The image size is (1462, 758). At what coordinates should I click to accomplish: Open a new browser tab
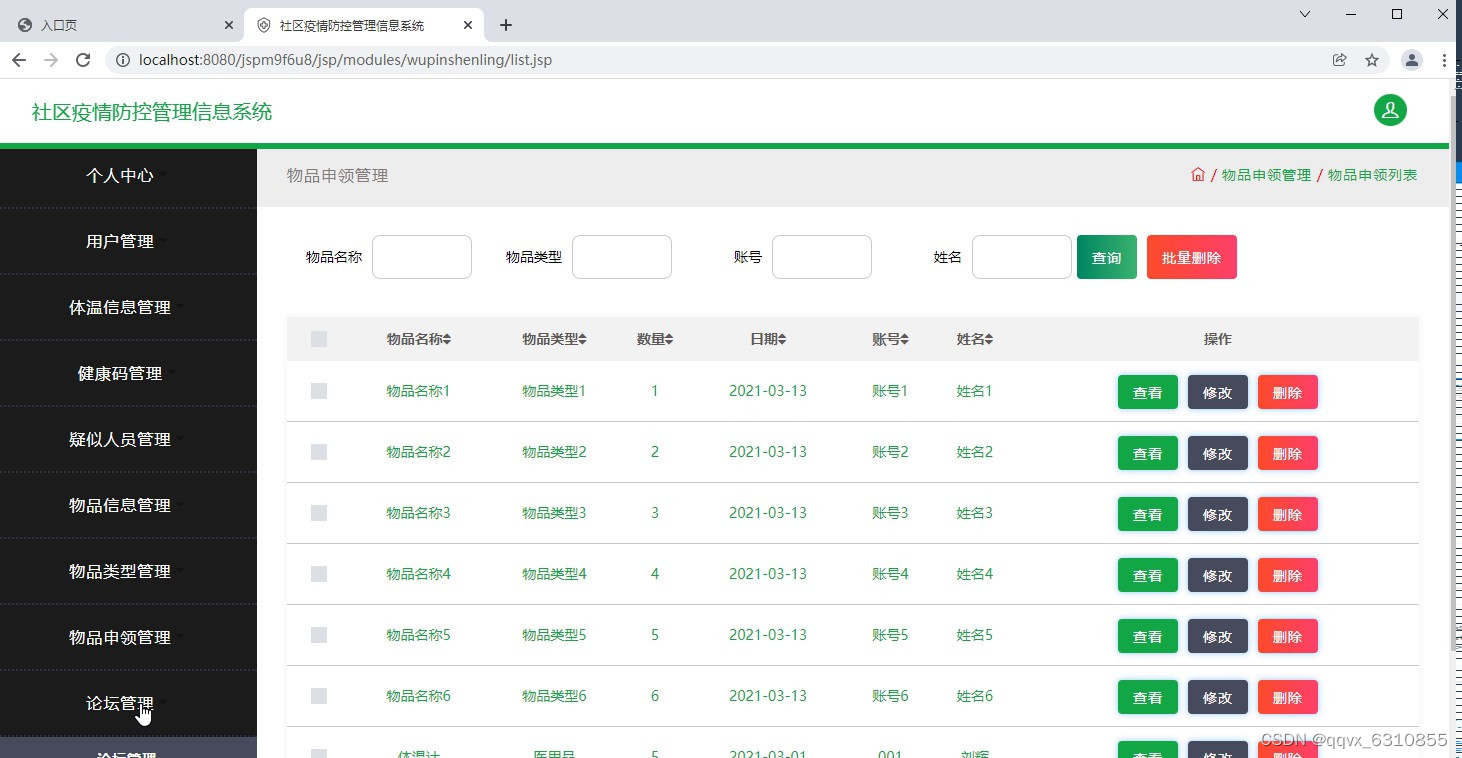pyautogui.click(x=506, y=25)
